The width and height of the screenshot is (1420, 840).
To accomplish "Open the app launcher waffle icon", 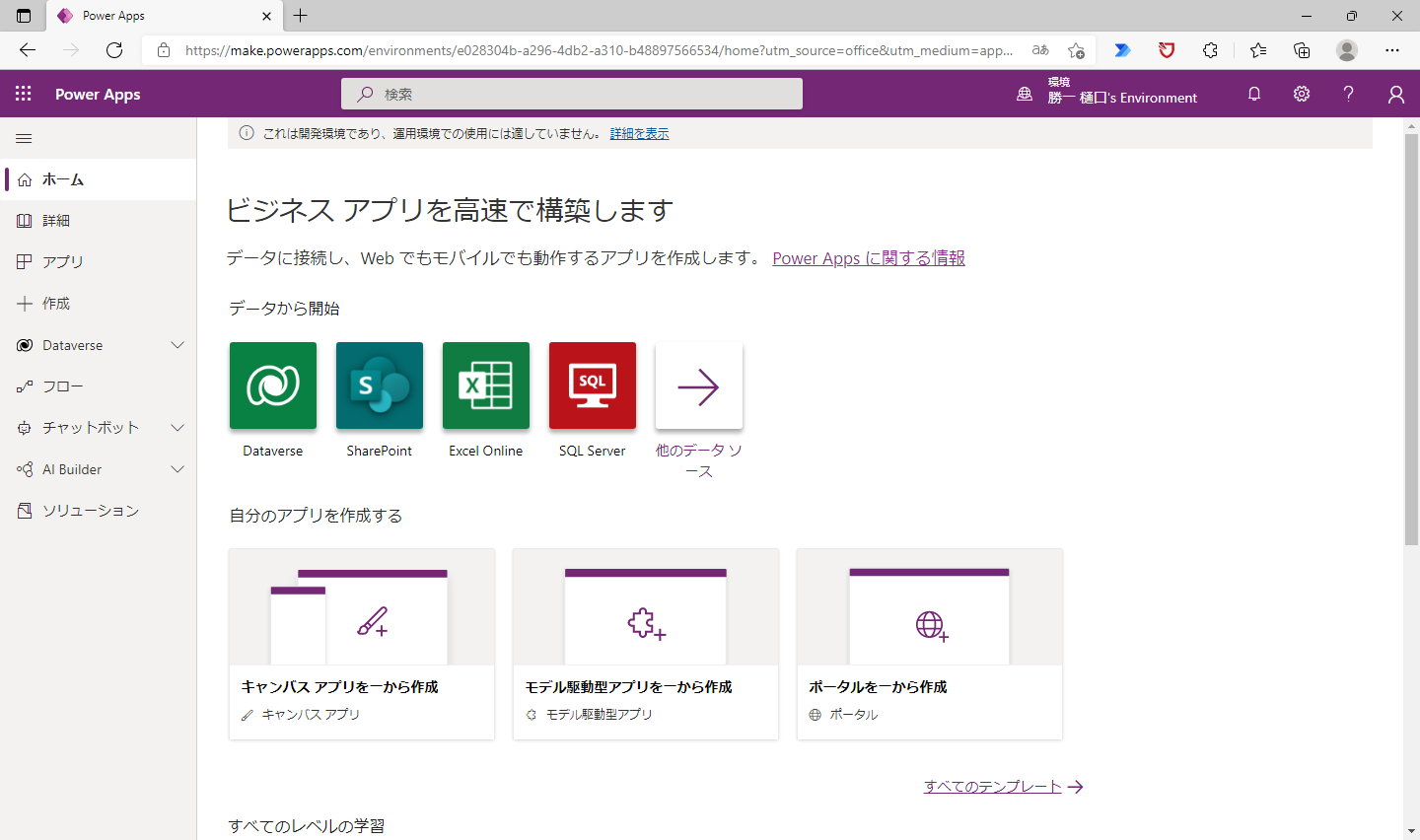I will point(24,94).
